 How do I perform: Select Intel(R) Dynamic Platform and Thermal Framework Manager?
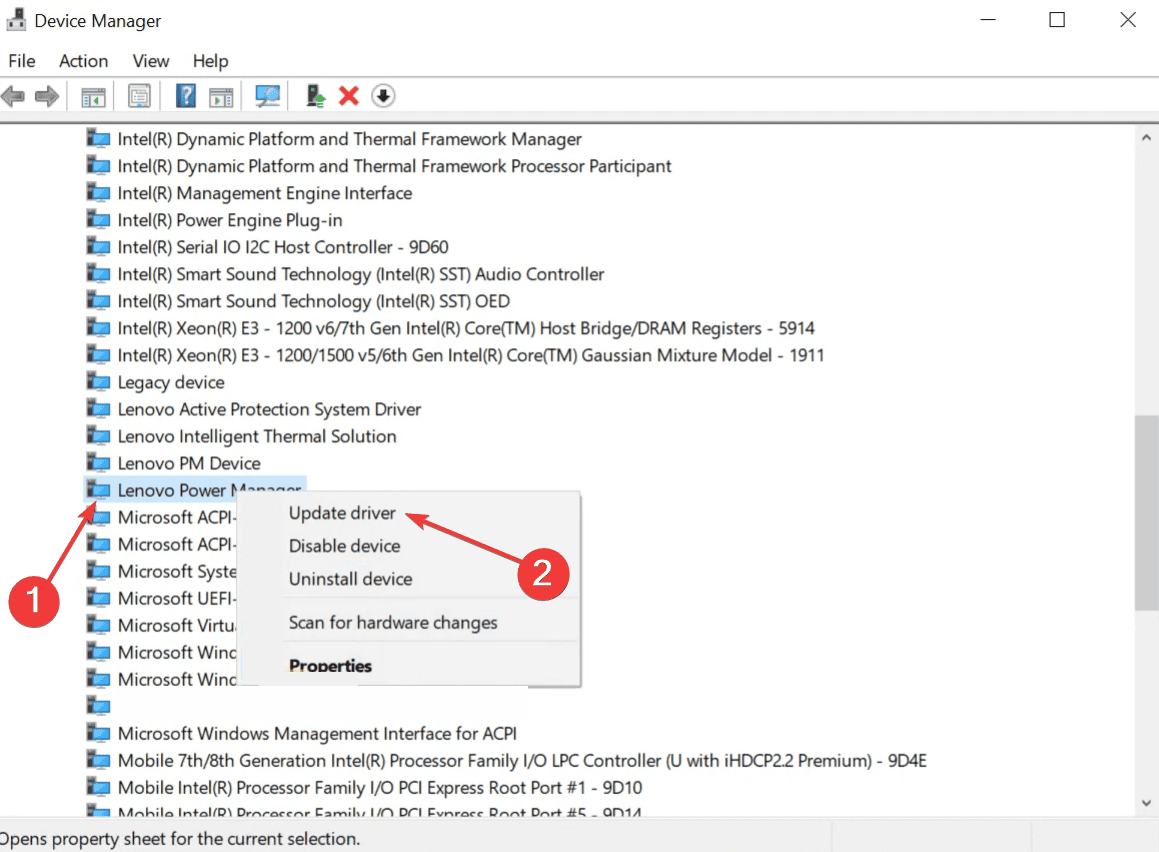pyautogui.click(x=349, y=139)
